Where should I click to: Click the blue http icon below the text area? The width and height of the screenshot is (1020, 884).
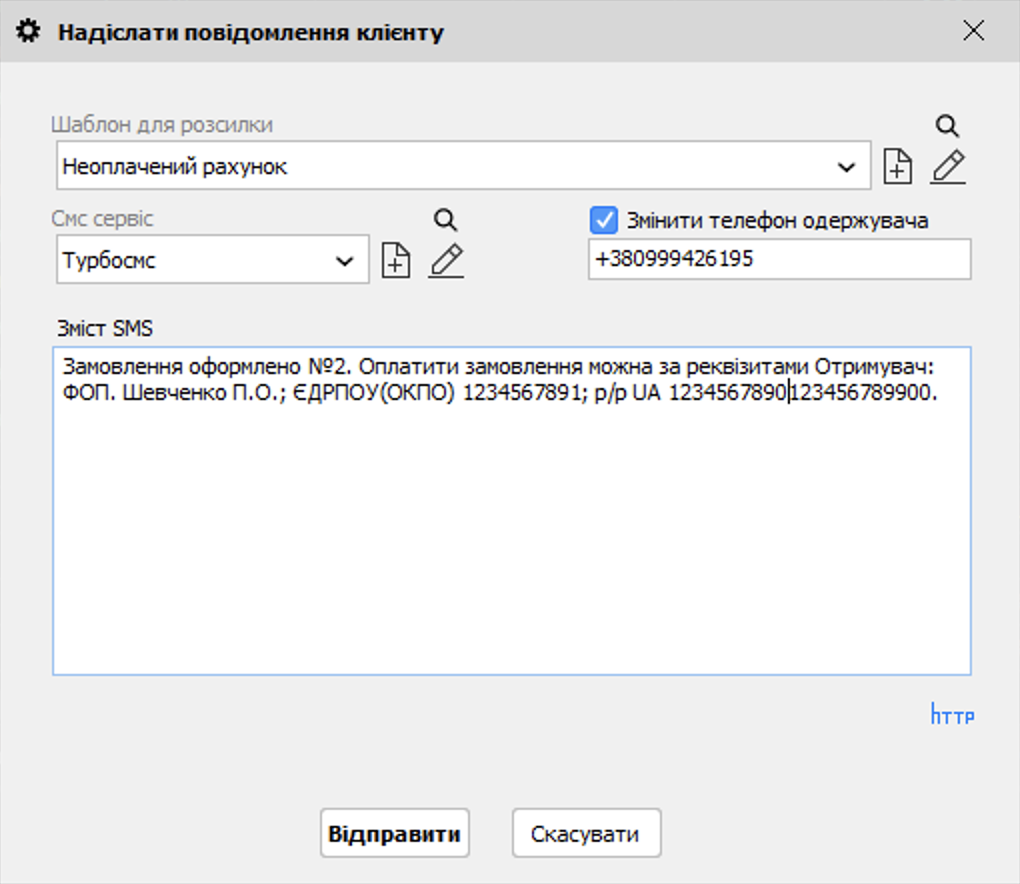coord(952,714)
